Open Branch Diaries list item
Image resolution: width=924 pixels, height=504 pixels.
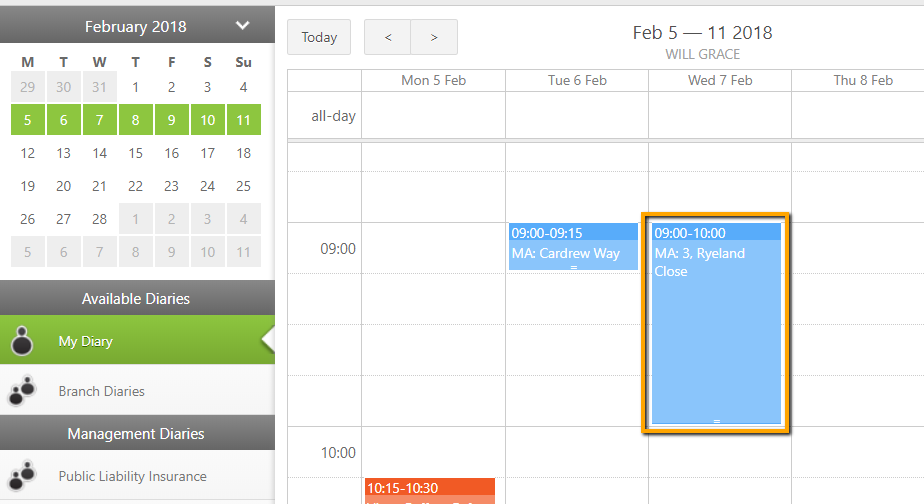point(137,390)
